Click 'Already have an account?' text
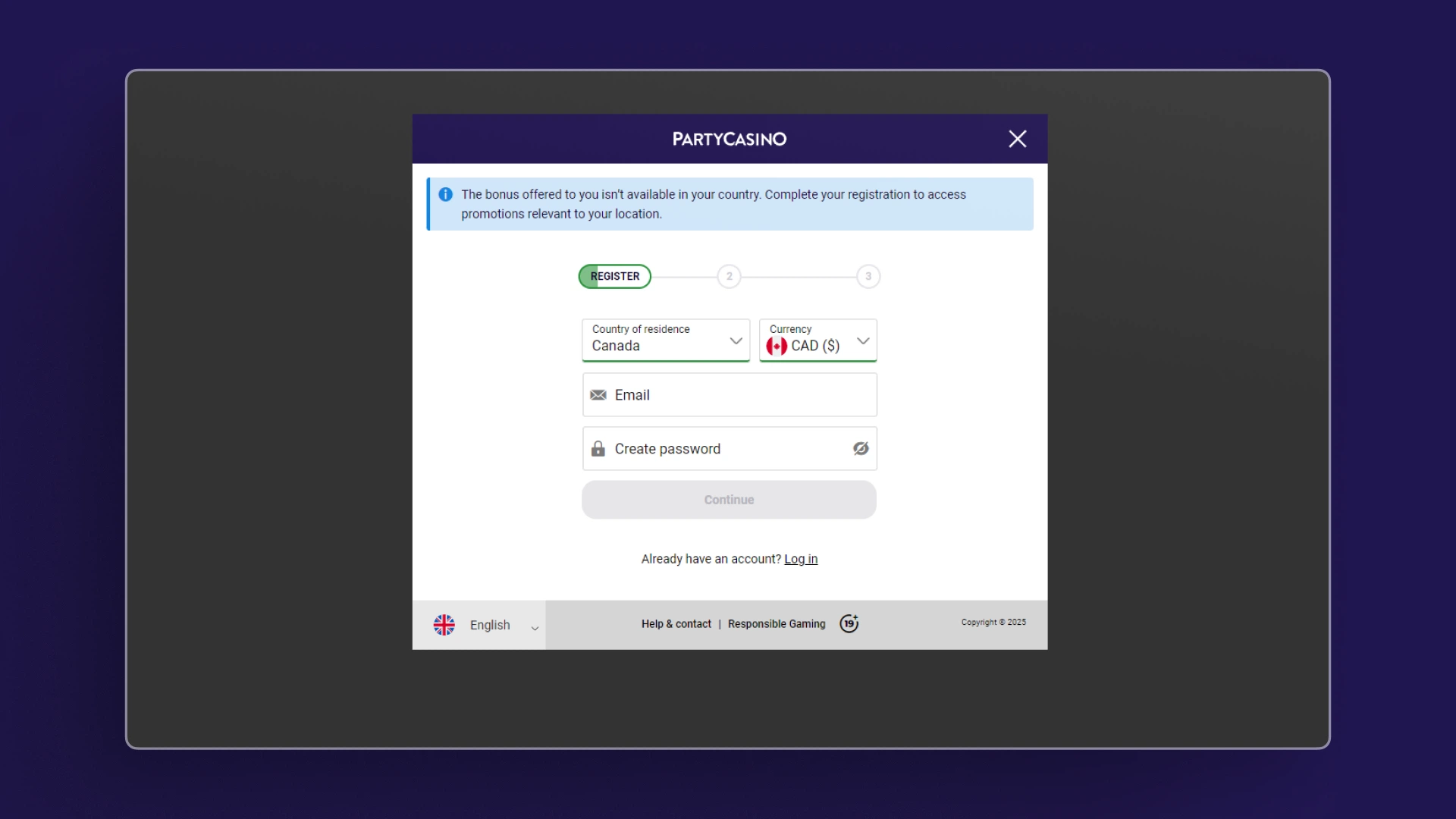This screenshot has width=1456, height=819. (x=711, y=559)
